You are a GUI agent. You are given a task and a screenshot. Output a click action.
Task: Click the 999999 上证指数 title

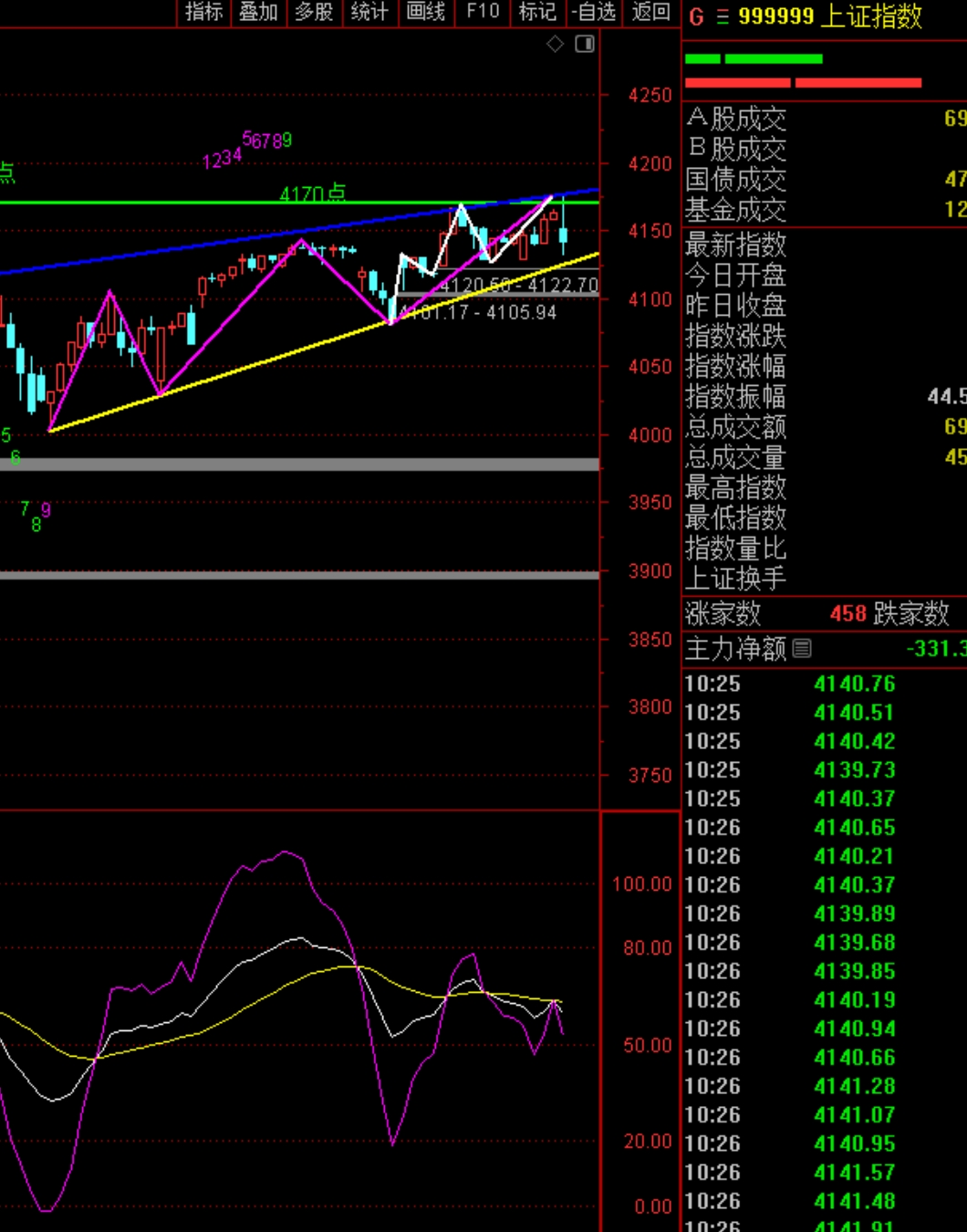click(830, 16)
